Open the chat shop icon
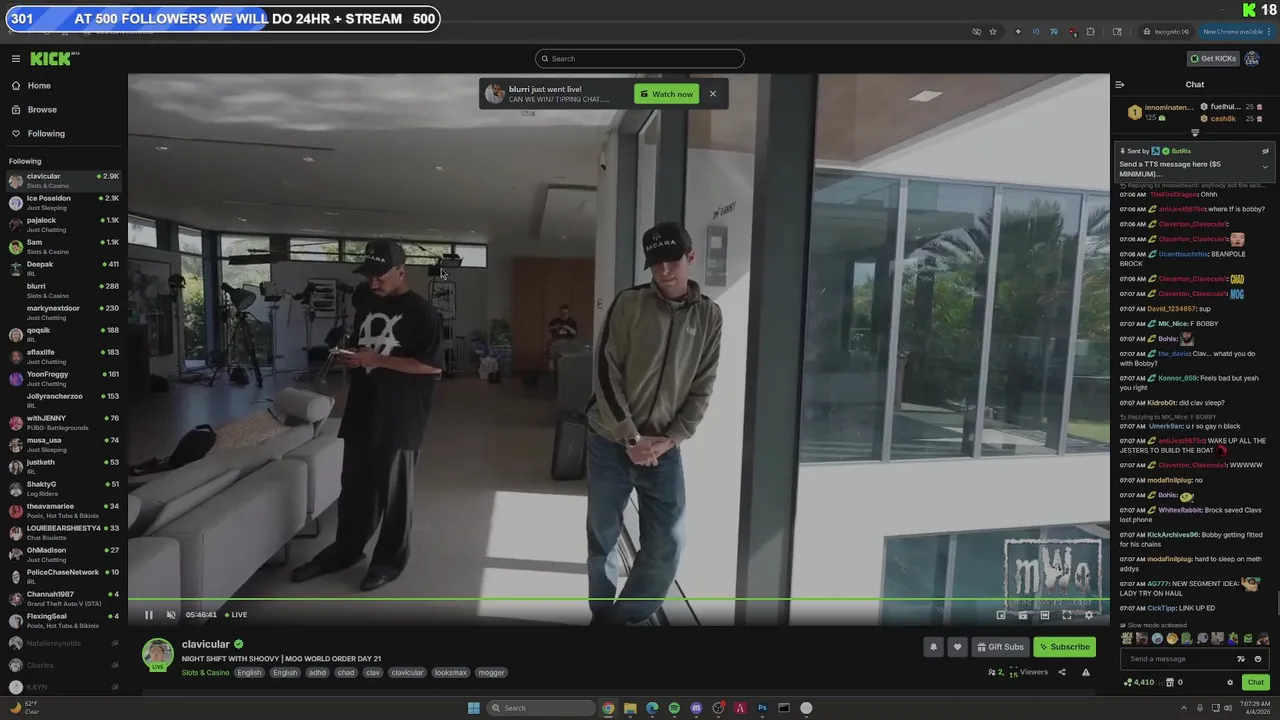The width and height of the screenshot is (1280, 720). 1171,683
